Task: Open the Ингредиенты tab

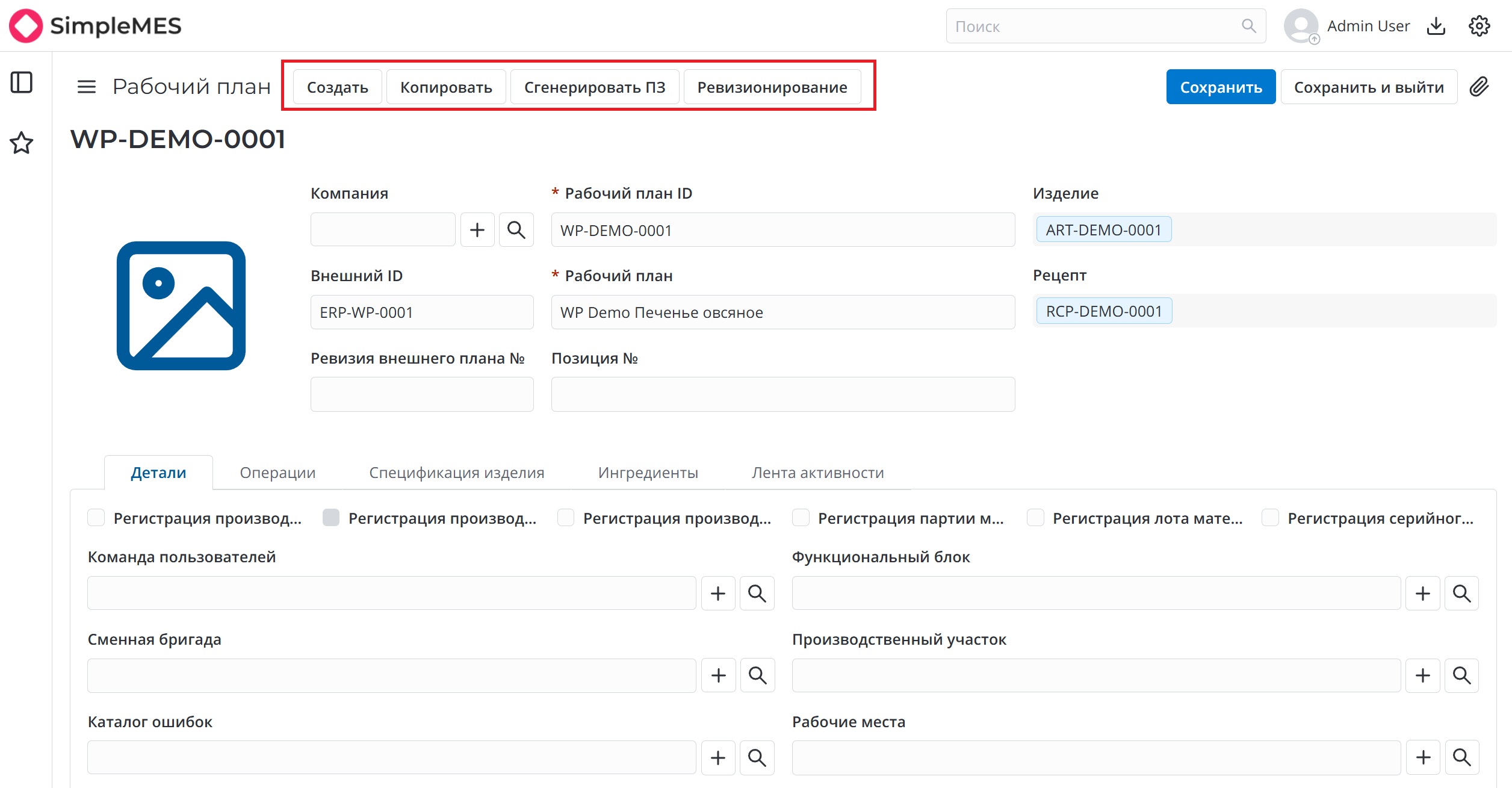Action: click(x=648, y=473)
